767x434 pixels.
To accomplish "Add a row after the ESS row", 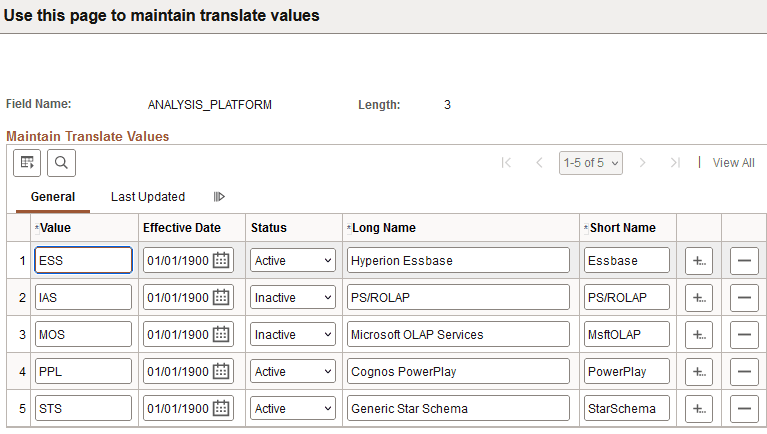I will click(699, 260).
